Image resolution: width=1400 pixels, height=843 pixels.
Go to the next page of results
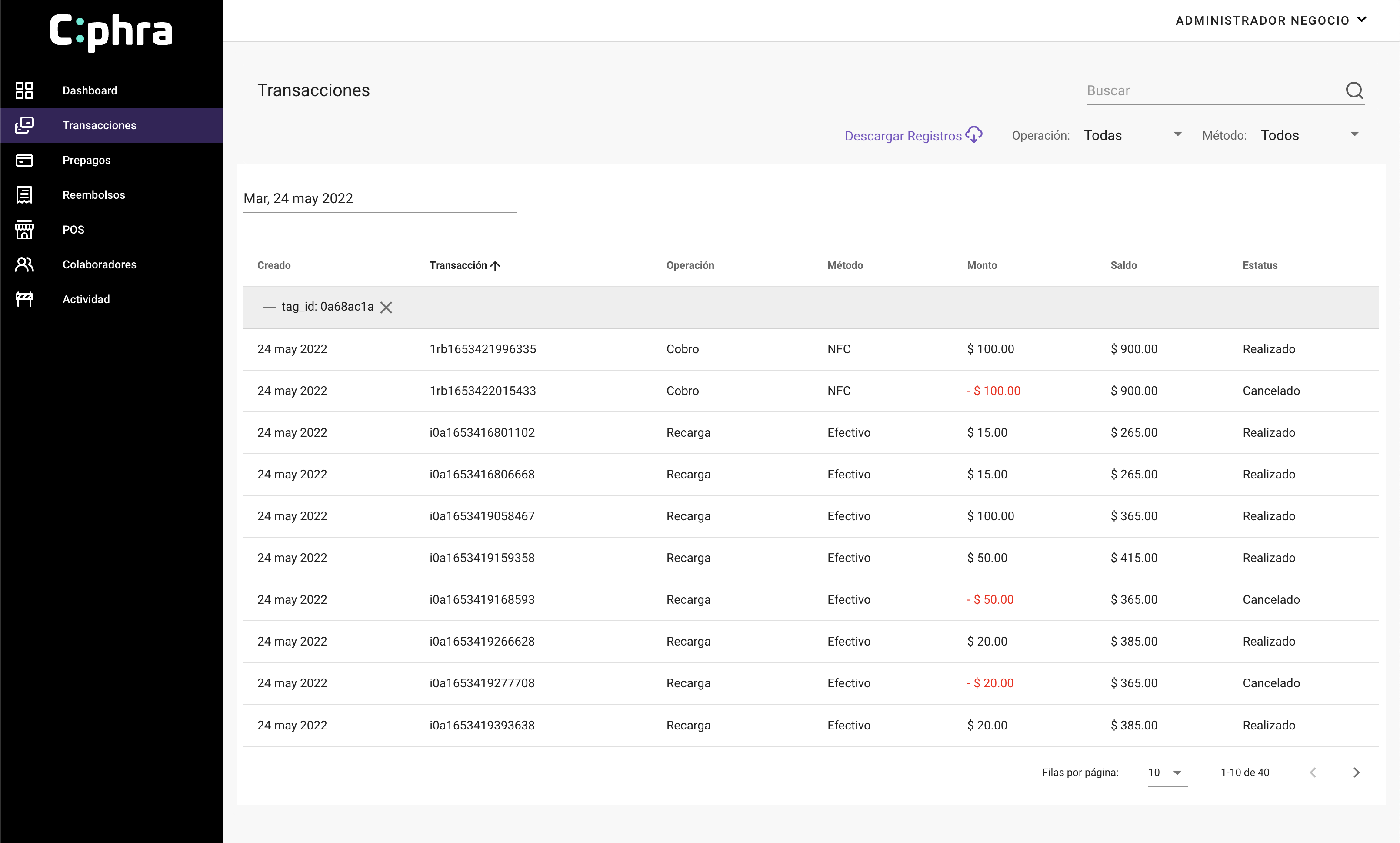[x=1356, y=773]
